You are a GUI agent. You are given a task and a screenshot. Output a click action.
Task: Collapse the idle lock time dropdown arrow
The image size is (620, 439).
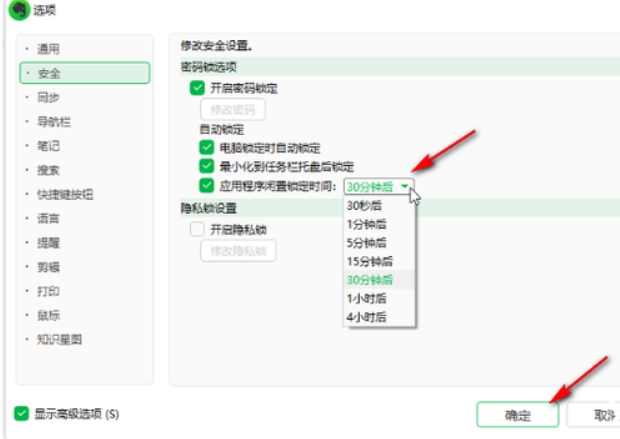coord(405,186)
